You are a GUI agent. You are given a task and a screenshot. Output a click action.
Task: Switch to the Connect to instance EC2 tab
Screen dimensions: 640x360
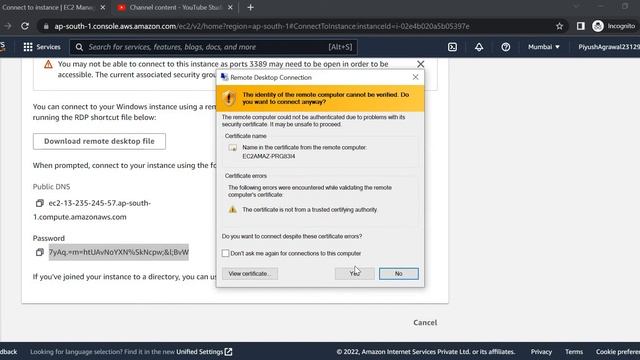47,7
